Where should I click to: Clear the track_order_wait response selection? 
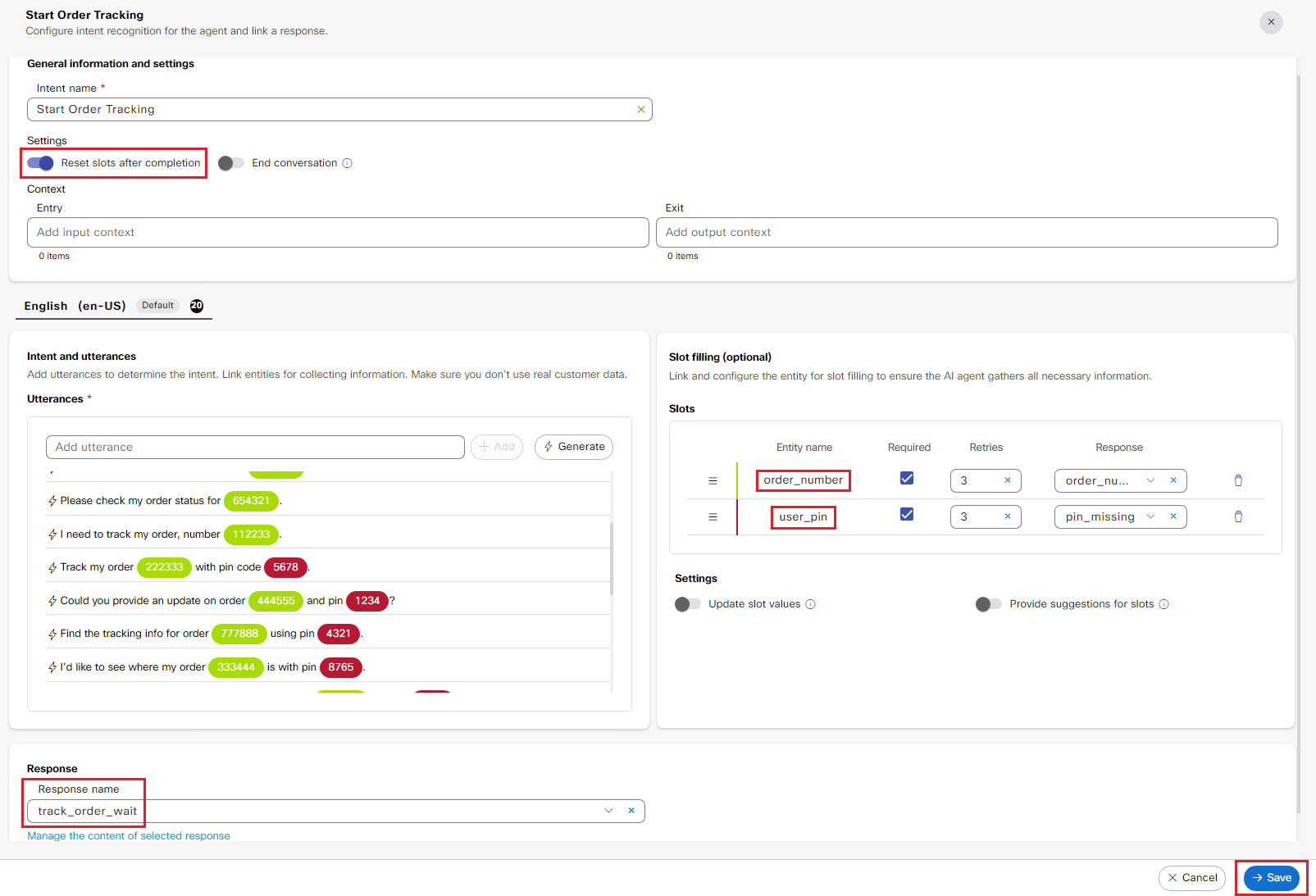click(631, 811)
